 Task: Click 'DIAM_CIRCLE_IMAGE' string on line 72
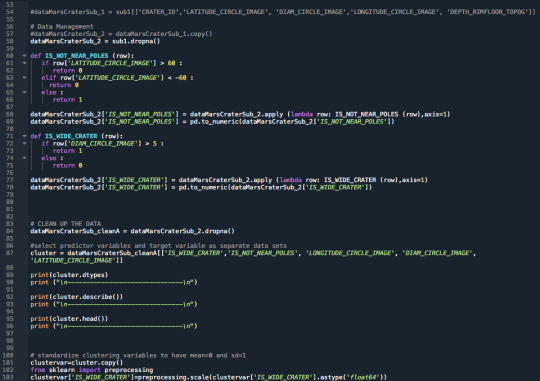point(105,143)
